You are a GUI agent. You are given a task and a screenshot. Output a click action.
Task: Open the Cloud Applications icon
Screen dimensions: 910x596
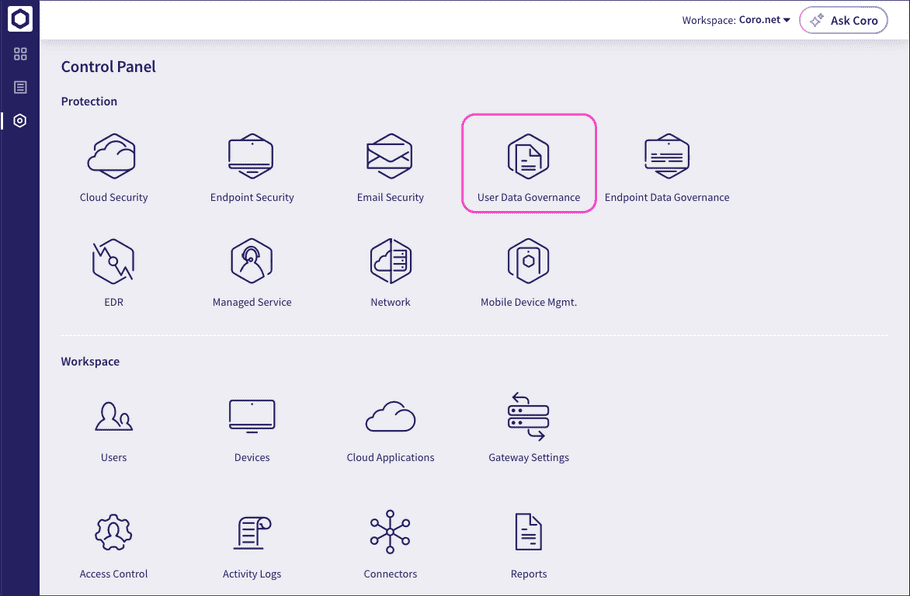point(391,417)
